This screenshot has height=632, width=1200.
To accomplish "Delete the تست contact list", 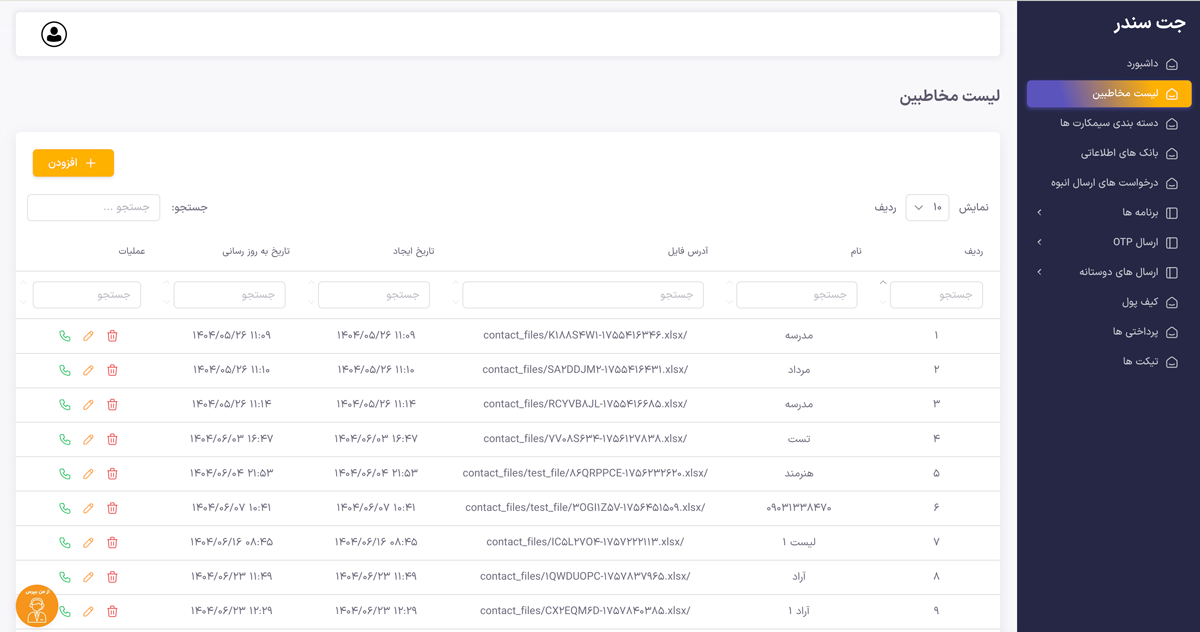I will coord(112,439).
